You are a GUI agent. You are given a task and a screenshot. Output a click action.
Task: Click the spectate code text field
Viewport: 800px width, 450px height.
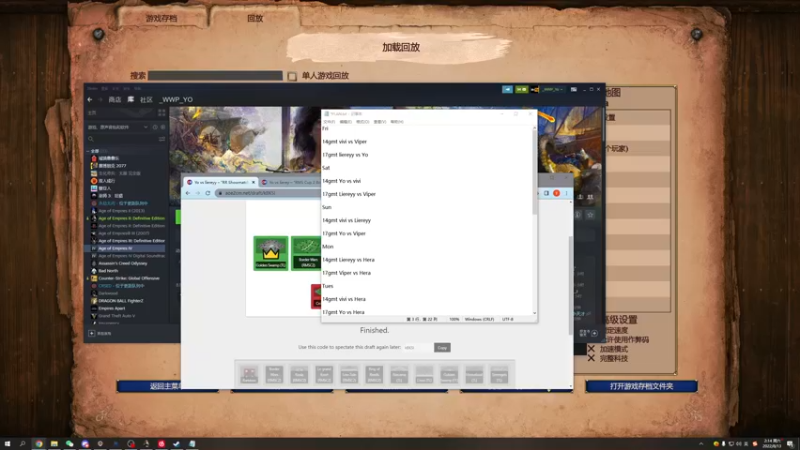pyautogui.click(x=417, y=347)
